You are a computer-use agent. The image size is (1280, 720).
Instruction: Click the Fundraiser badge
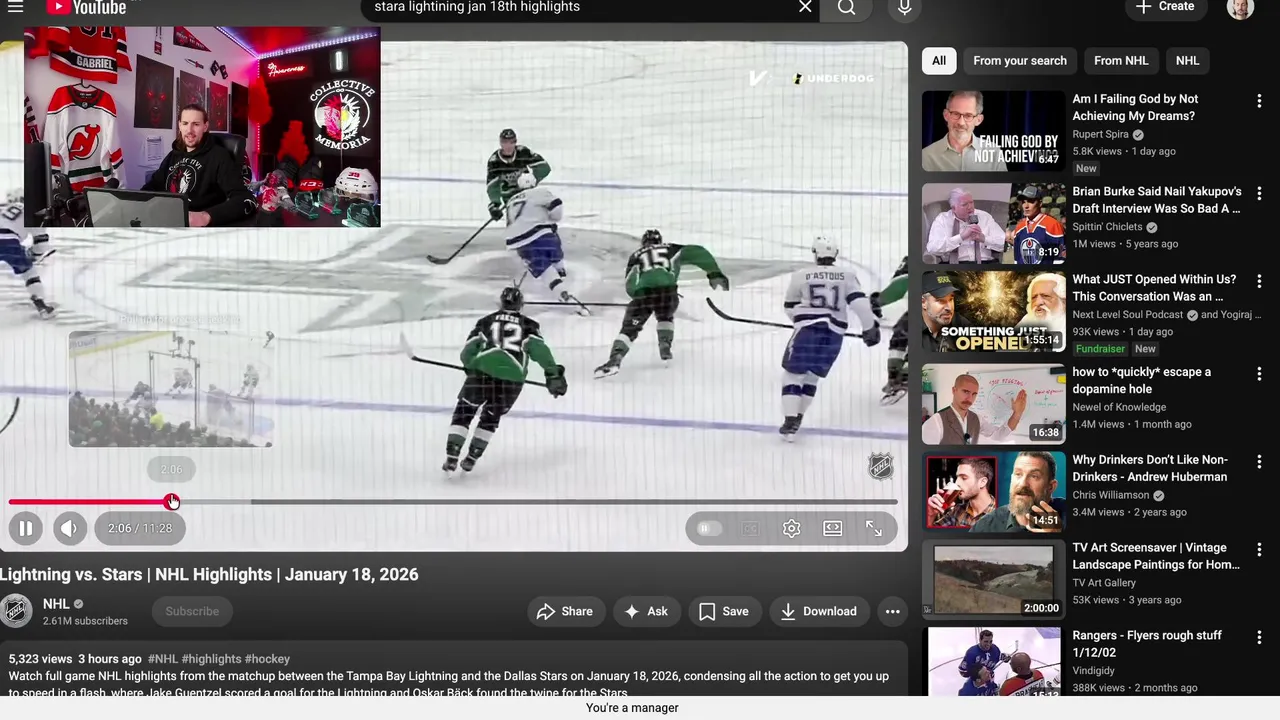pos(1100,349)
